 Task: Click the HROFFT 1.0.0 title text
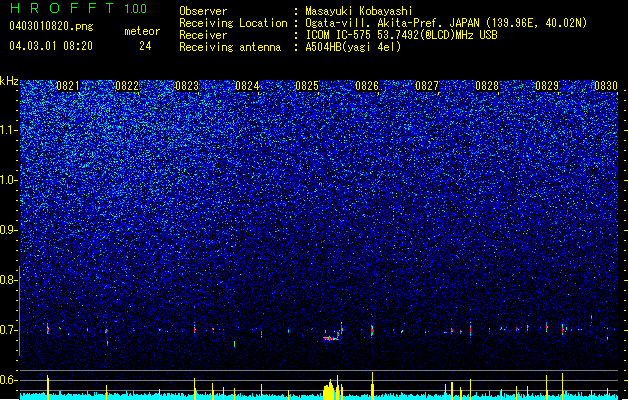[78, 8]
